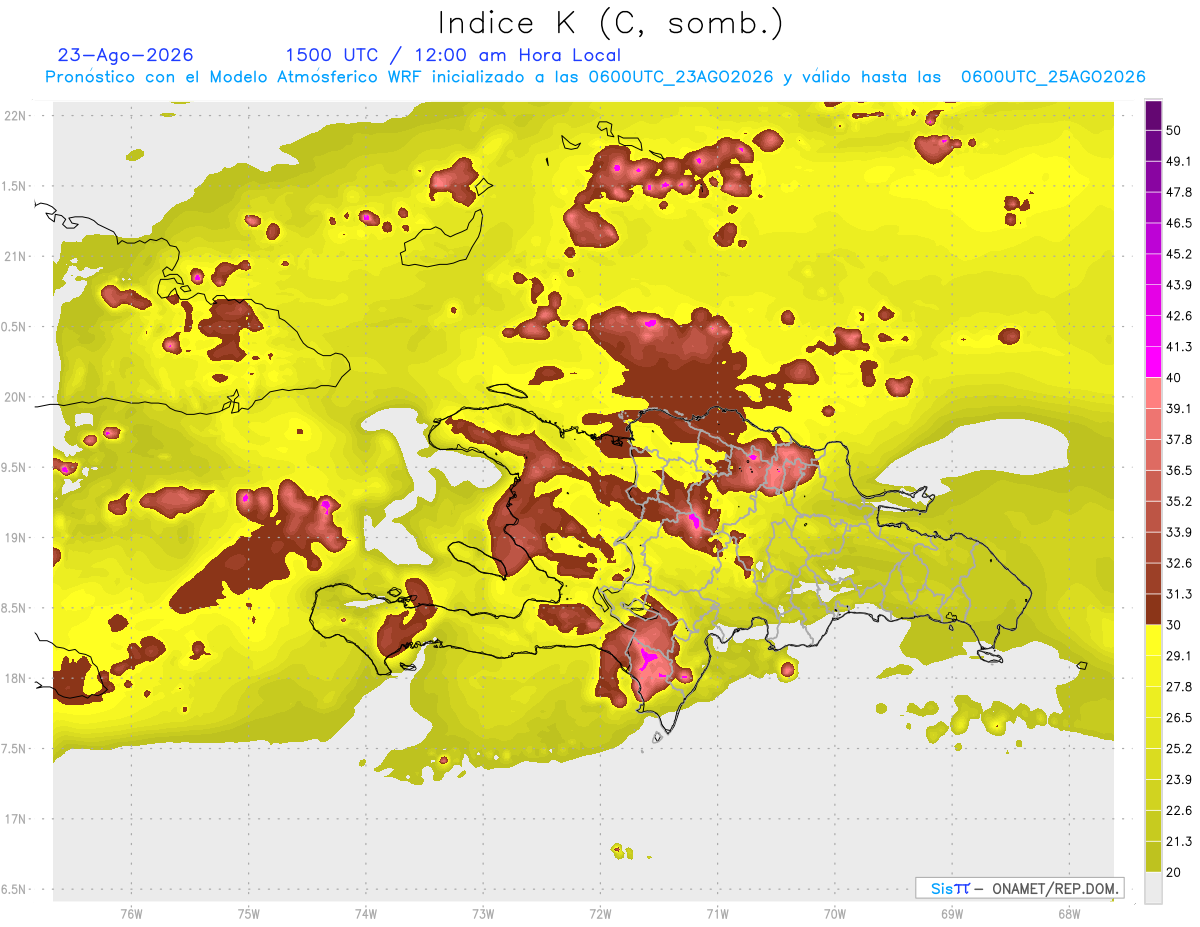1200x927 pixels.
Task: Click legend value "27.8"
Action: [x=1179, y=687]
